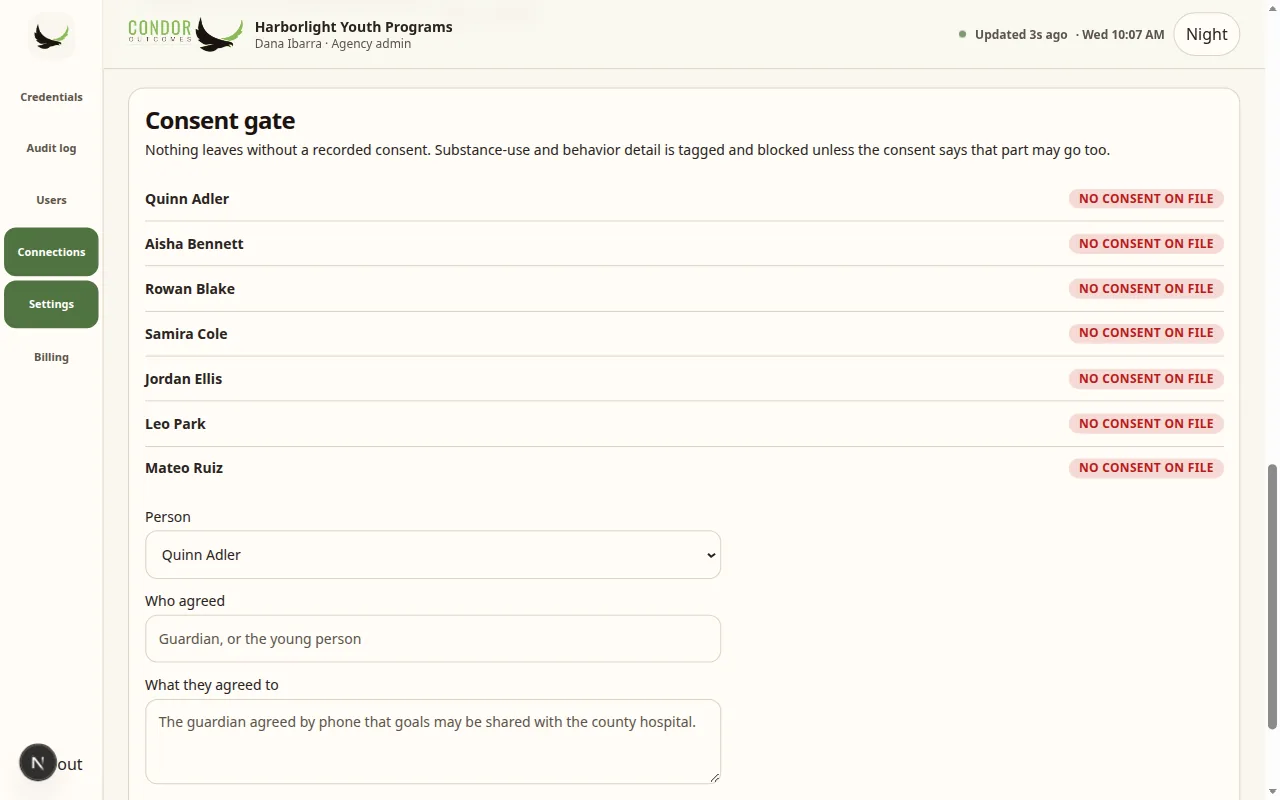
Task: Click the Aisha Bennett row name
Action: [x=194, y=244]
